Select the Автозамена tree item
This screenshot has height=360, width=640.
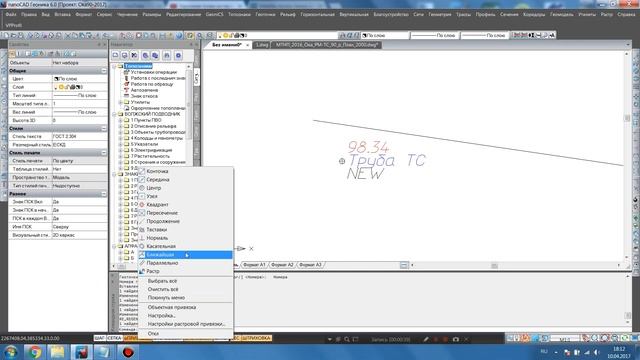(x=144, y=90)
